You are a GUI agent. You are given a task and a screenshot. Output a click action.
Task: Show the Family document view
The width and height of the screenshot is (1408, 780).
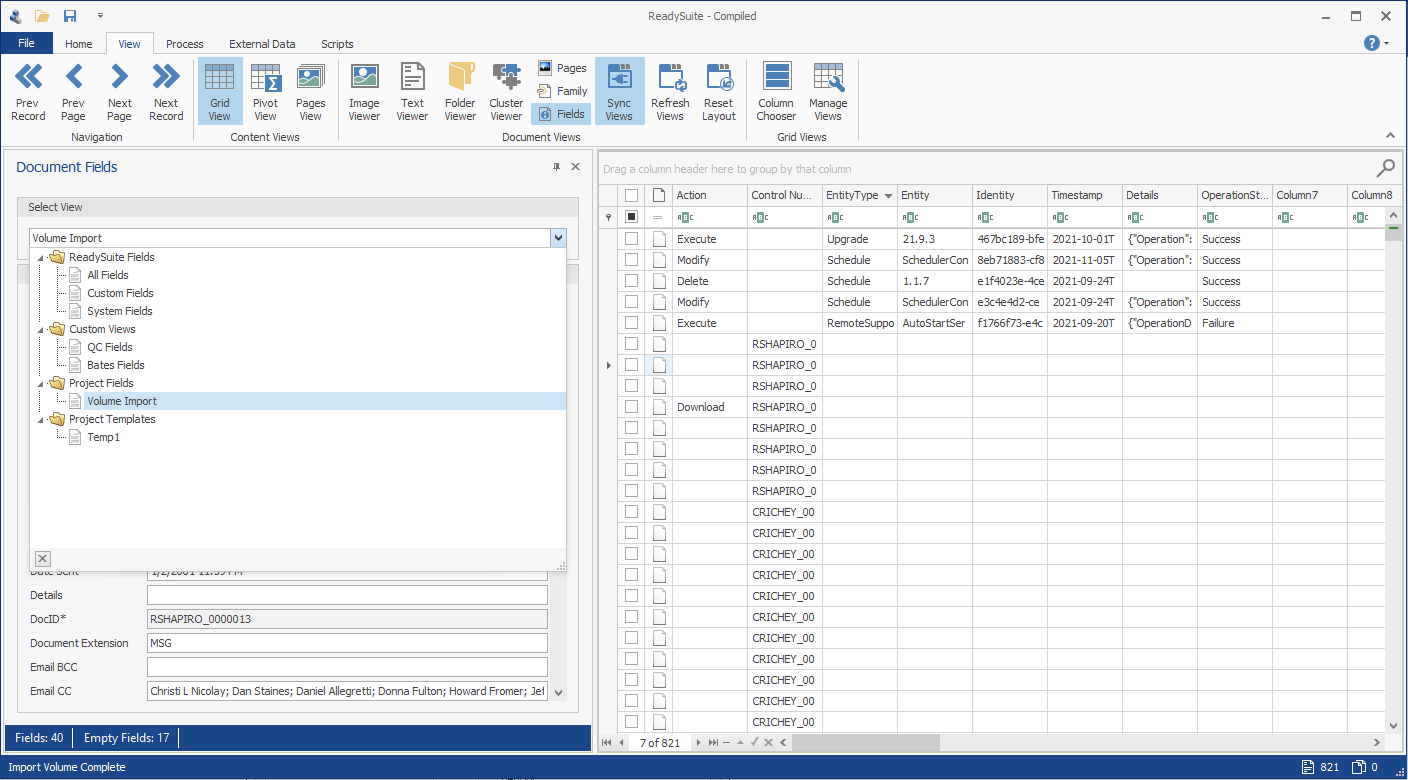561,91
